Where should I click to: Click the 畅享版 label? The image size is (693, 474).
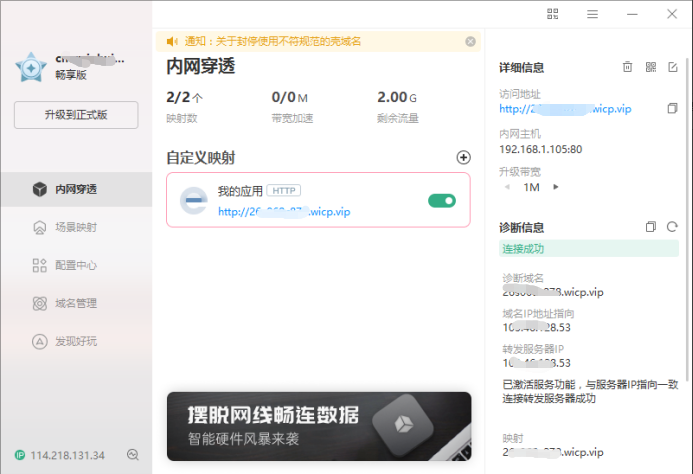[71, 75]
